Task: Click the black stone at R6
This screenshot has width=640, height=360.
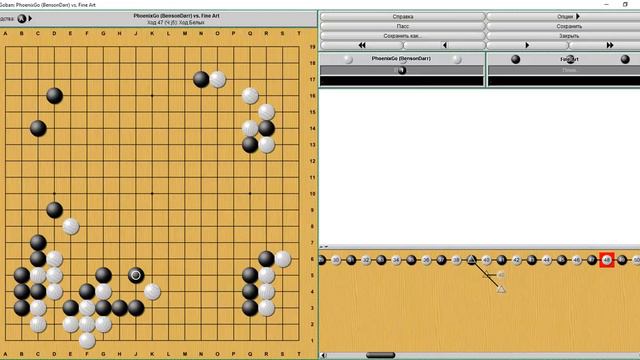Action: tap(267, 259)
